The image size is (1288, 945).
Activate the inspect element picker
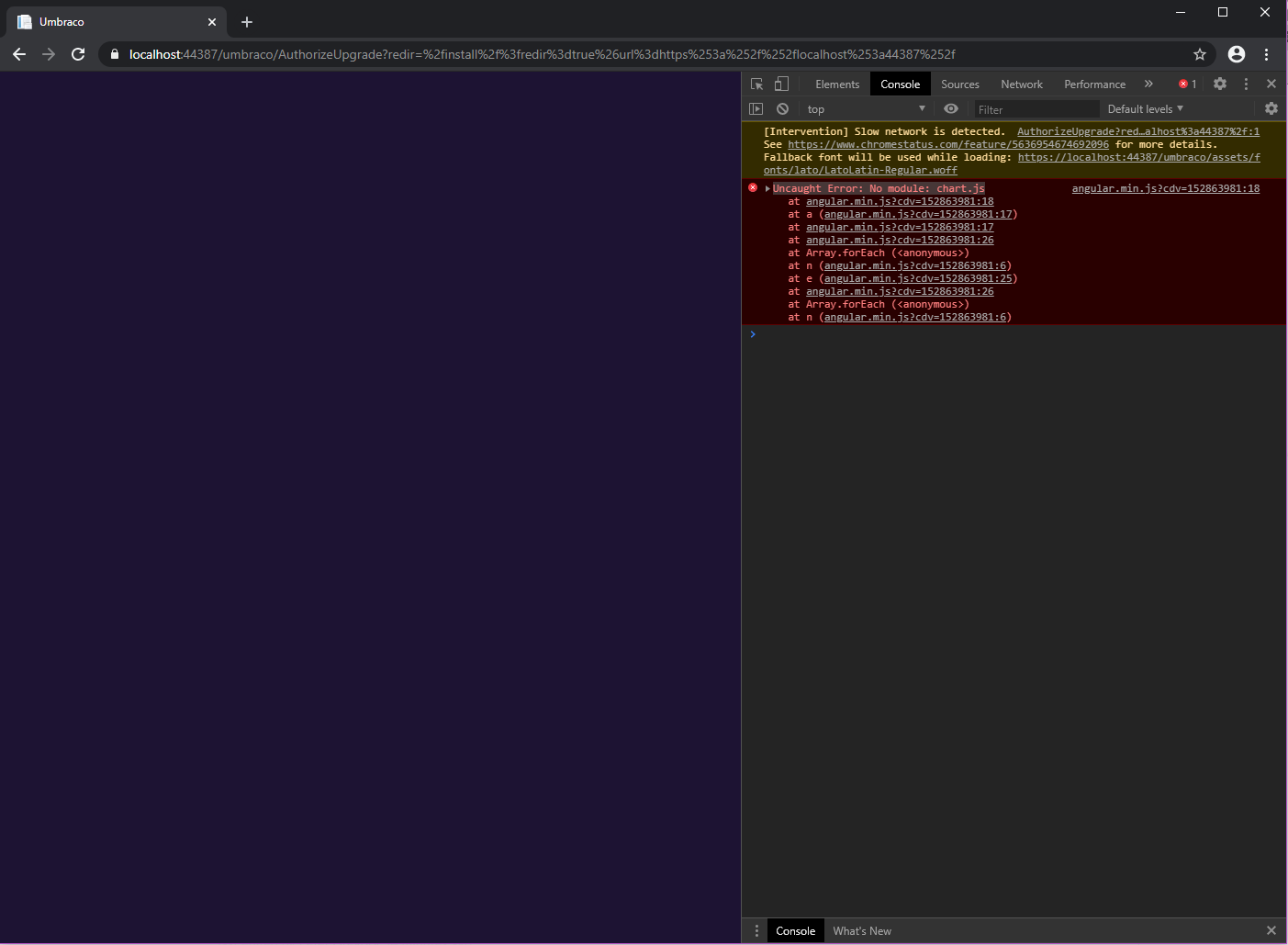[757, 84]
